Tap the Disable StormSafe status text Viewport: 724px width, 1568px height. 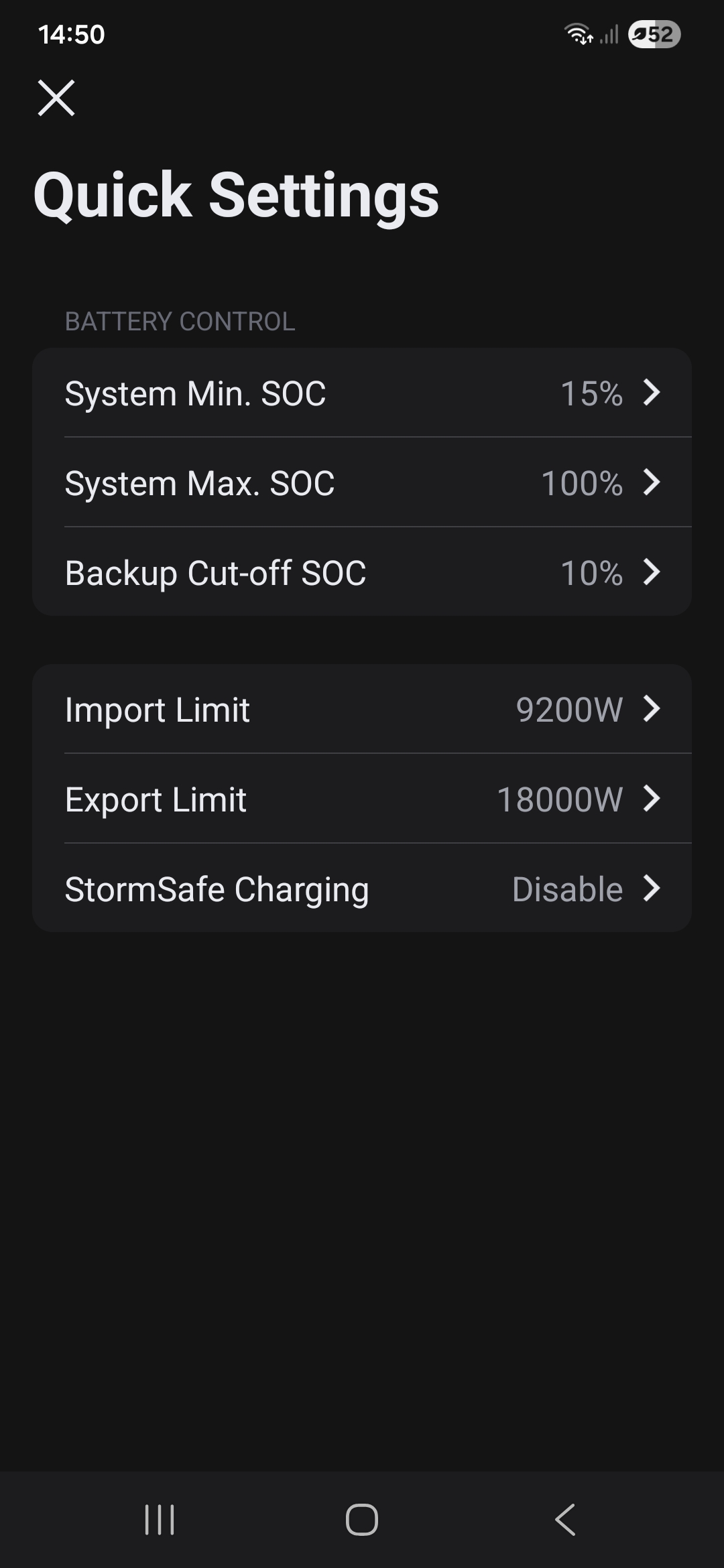click(567, 889)
